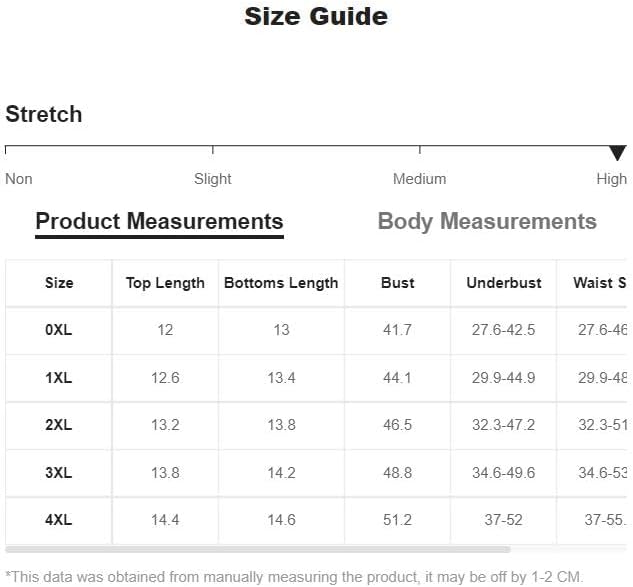Select the 3XL size row header
Image resolution: width=633 pixels, height=587 pixels.
(x=59, y=473)
